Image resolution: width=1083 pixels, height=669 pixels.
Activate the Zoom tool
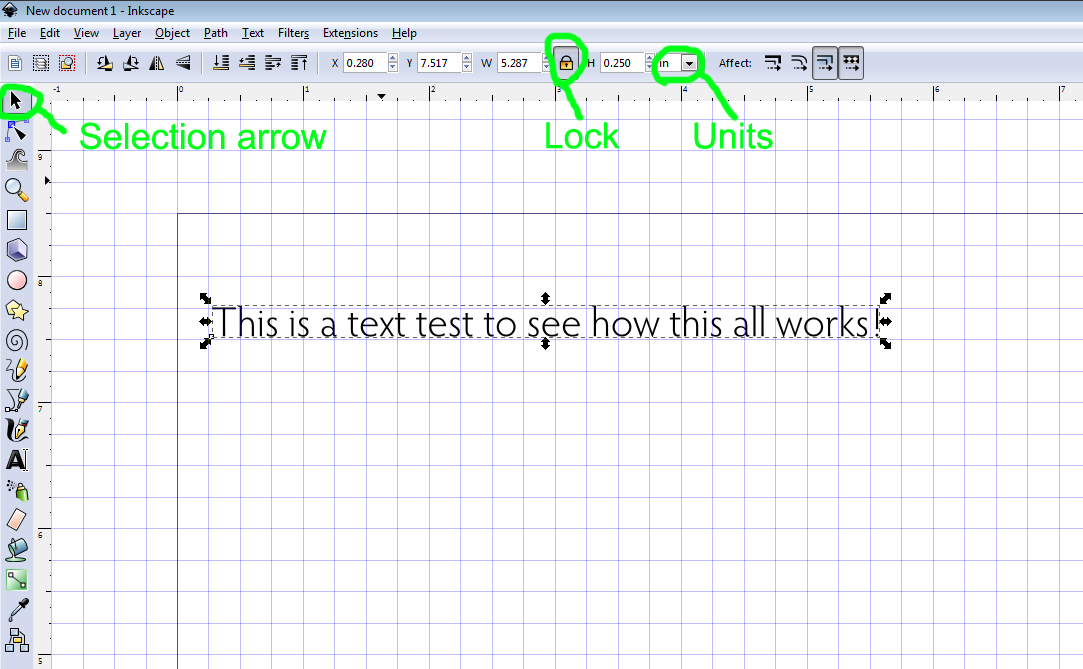(x=16, y=190)
